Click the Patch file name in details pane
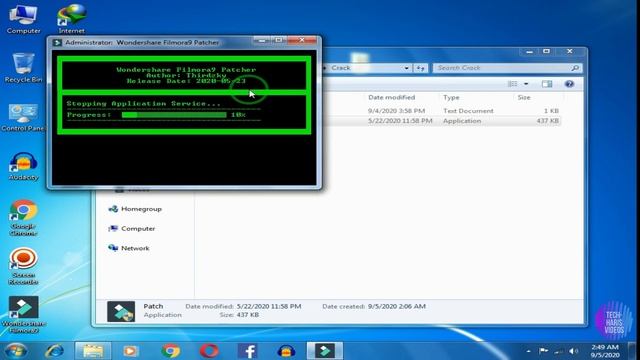The height and width of the screenshot is (360, 640). (153, 306)
